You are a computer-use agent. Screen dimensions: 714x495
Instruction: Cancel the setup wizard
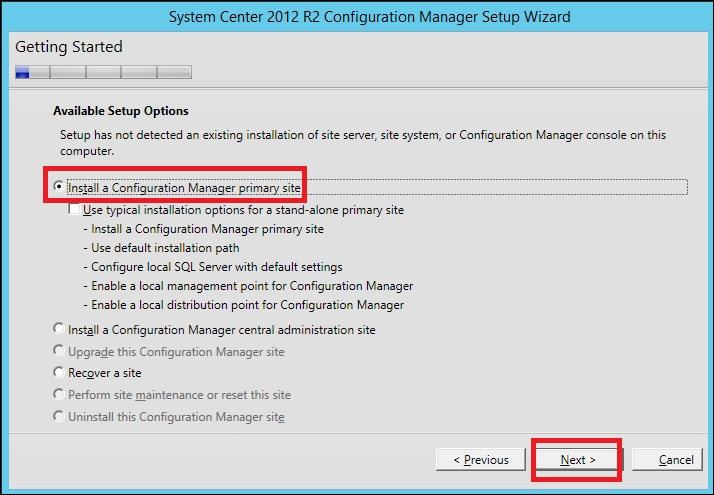[676, 460]
